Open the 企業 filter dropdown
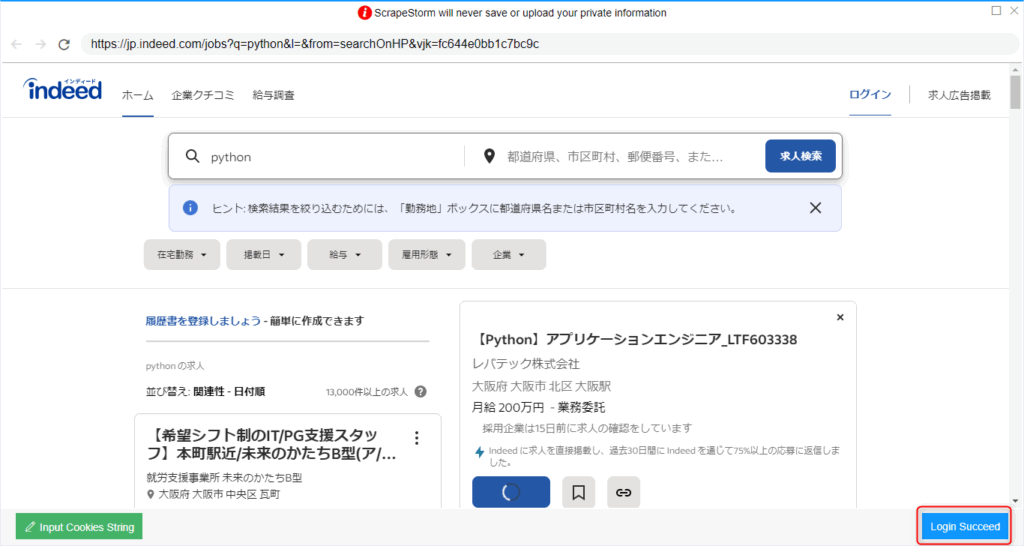 509,255
